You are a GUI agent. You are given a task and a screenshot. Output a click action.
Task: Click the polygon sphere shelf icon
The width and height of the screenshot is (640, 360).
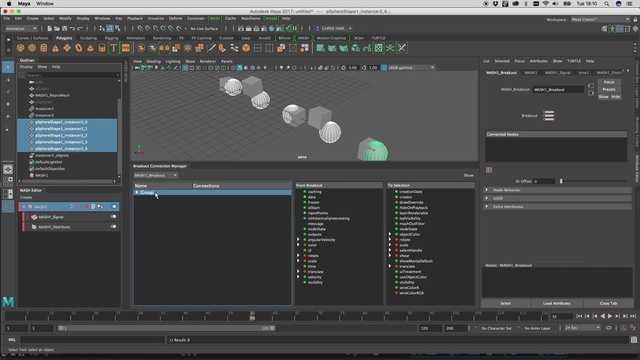click(x=20, y=48)
